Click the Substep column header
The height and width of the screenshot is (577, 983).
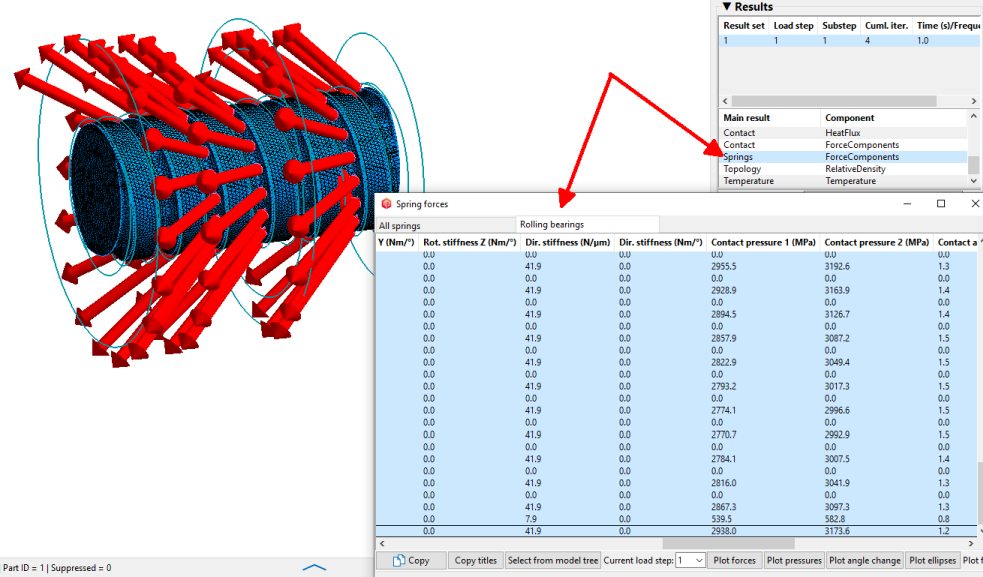(x=839, y=26)
